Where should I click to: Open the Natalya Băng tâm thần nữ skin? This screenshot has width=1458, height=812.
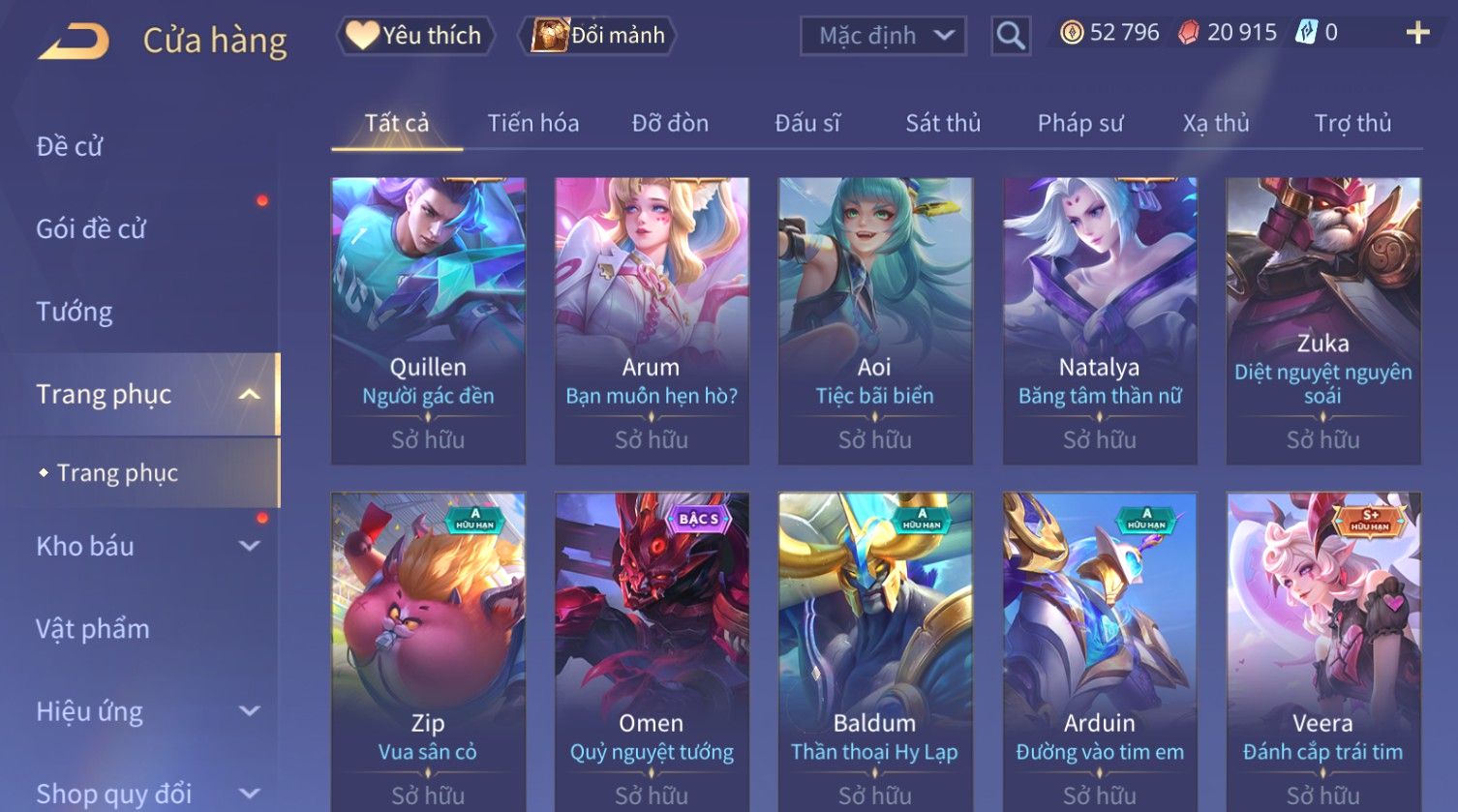click(x=1100, y=320)
